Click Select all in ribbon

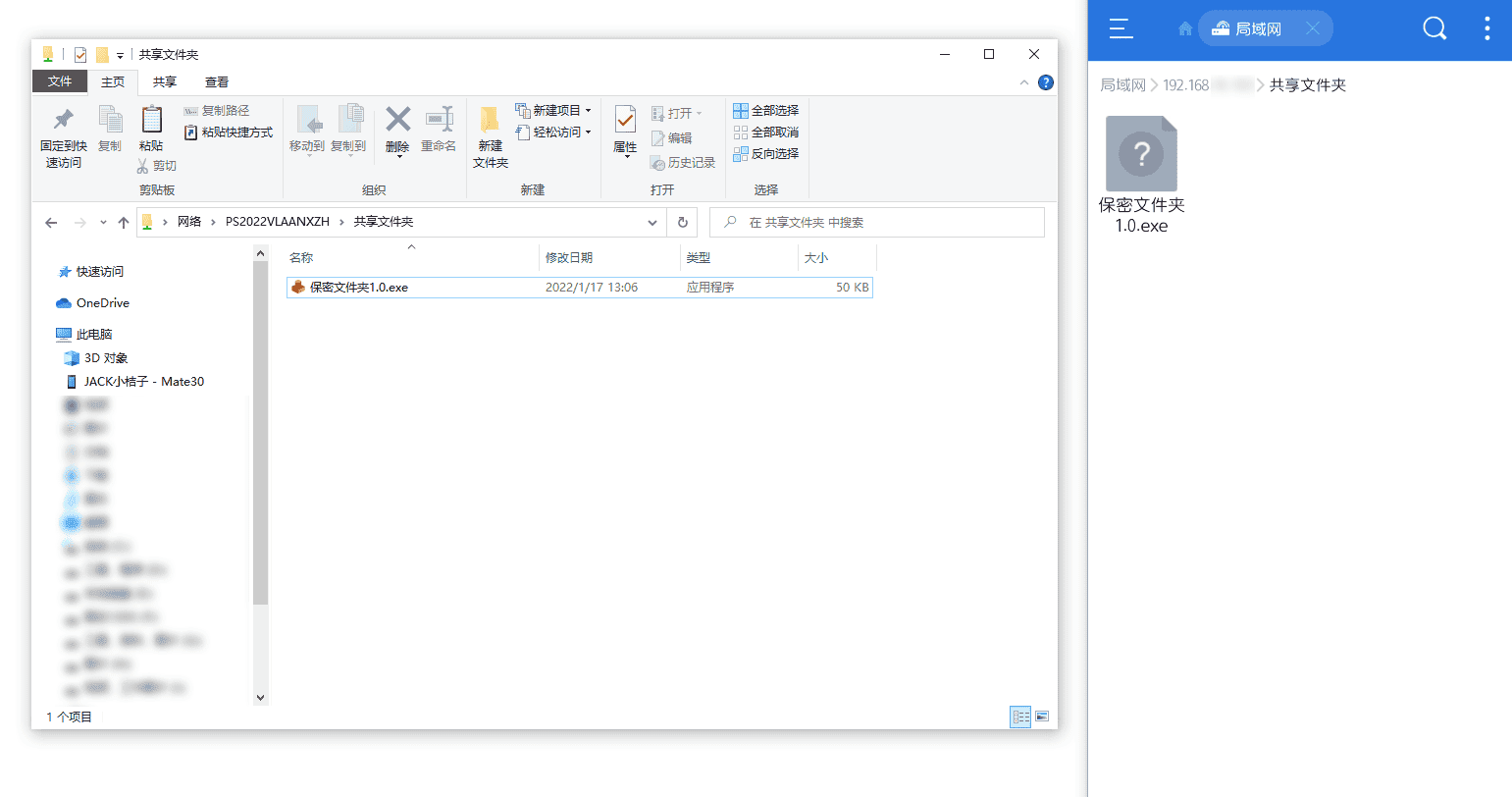[766, 111]
